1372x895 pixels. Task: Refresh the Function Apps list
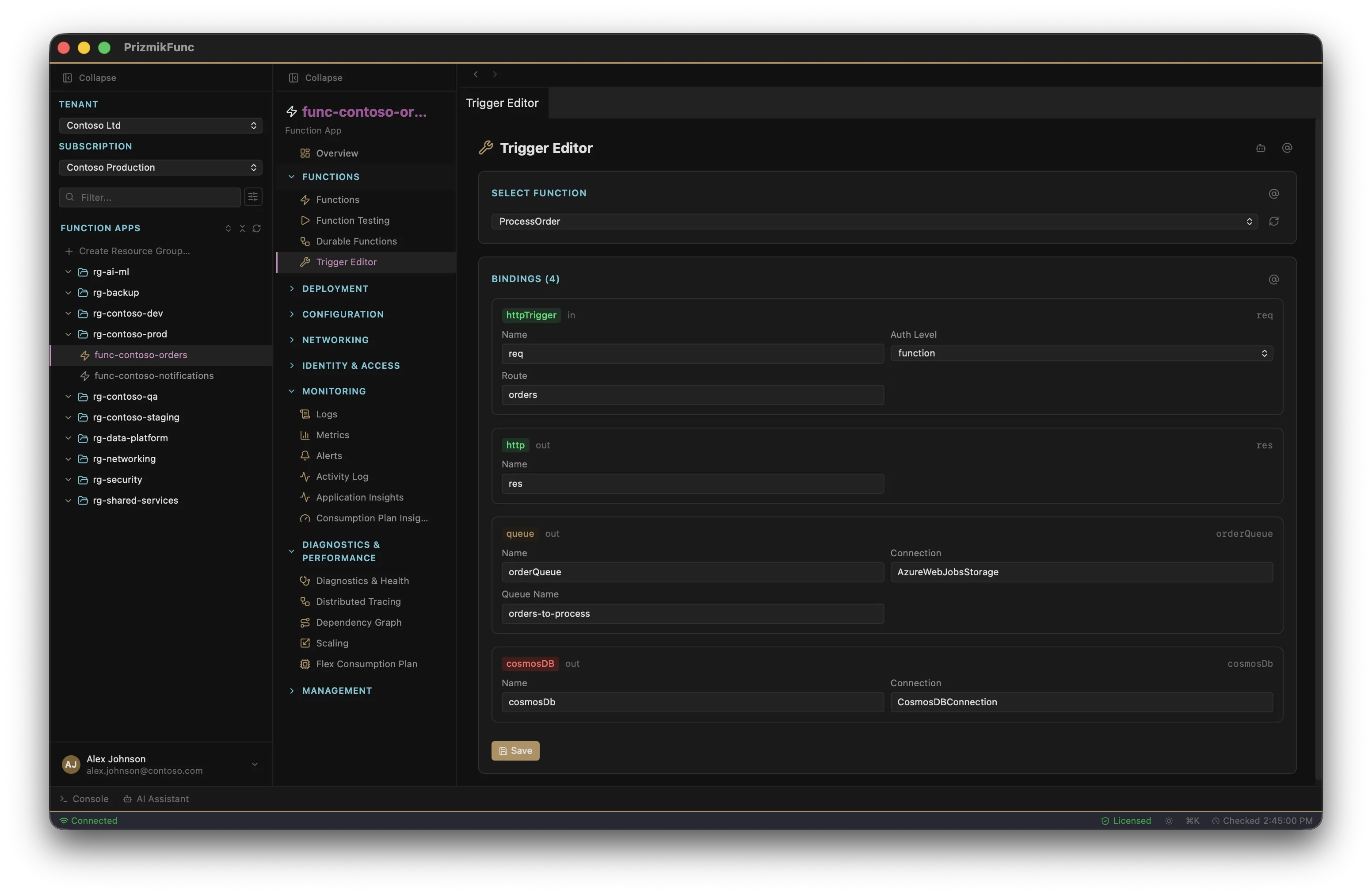coord(256,228)
